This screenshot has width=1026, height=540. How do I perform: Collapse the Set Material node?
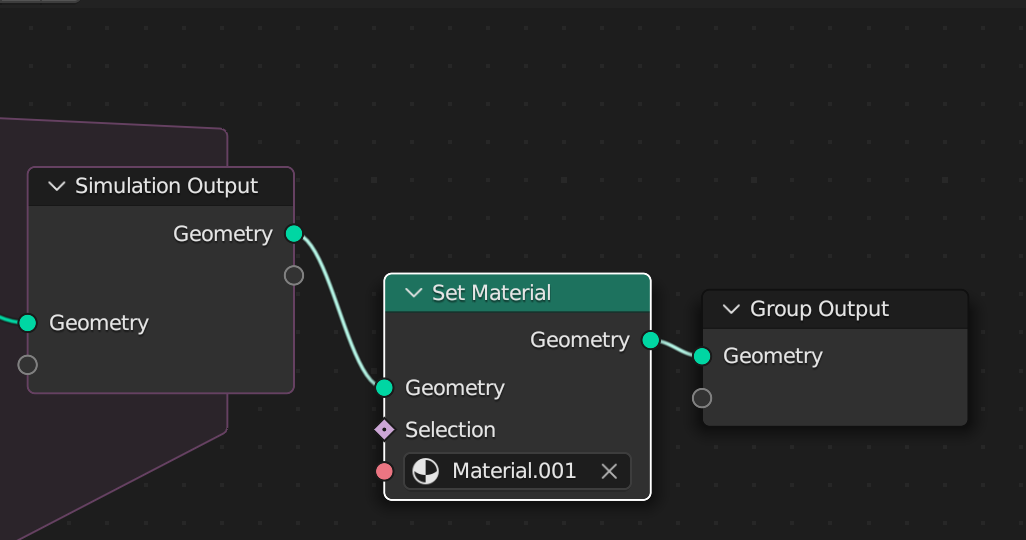coord(414,293)
